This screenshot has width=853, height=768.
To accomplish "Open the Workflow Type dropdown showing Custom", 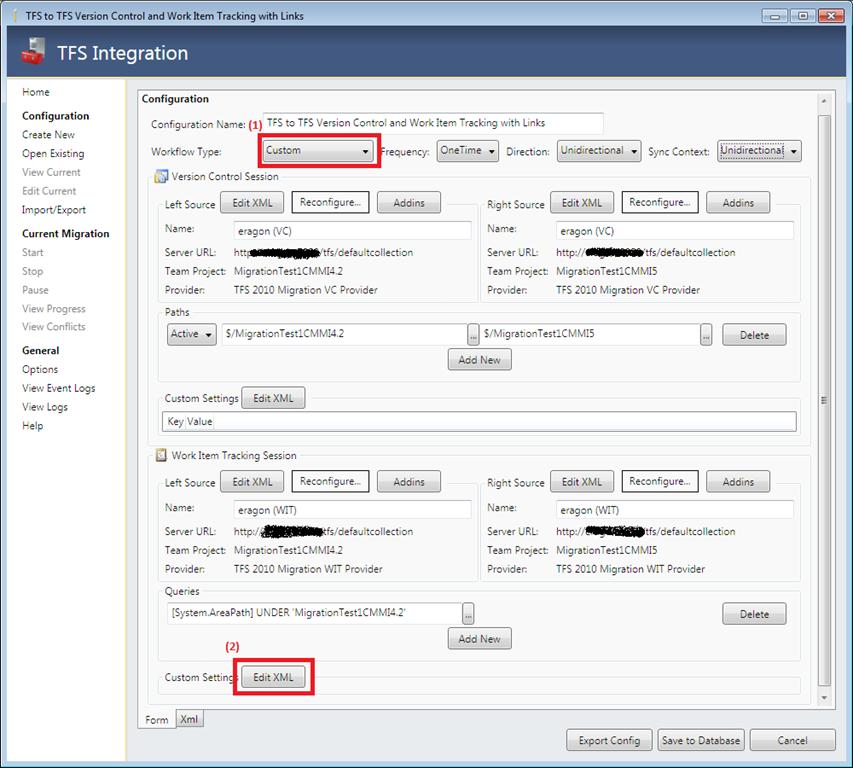I will pyautogui.click(x=318, y=151).
